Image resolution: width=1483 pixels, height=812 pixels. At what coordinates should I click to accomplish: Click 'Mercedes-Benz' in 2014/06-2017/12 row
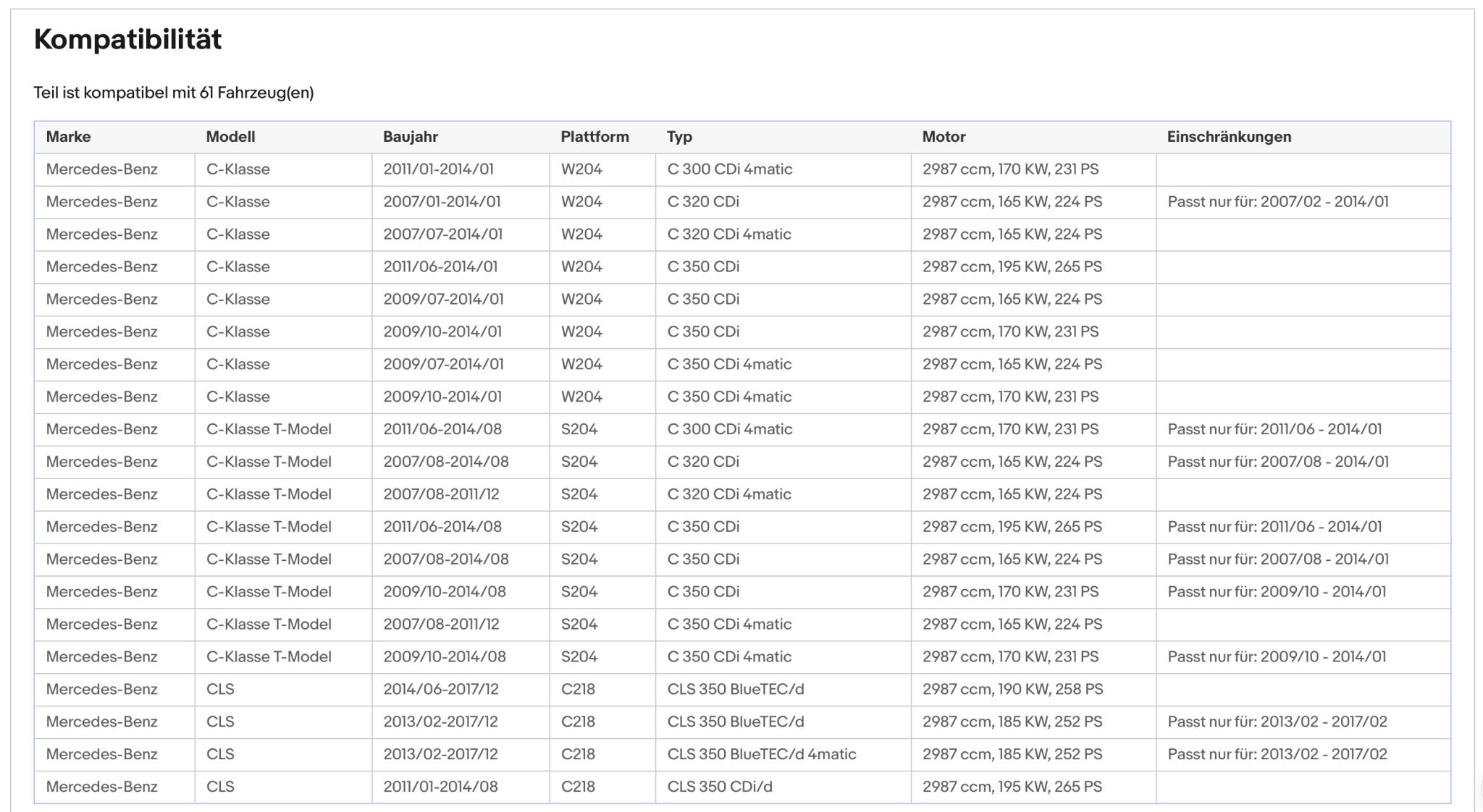click(102, 689)
